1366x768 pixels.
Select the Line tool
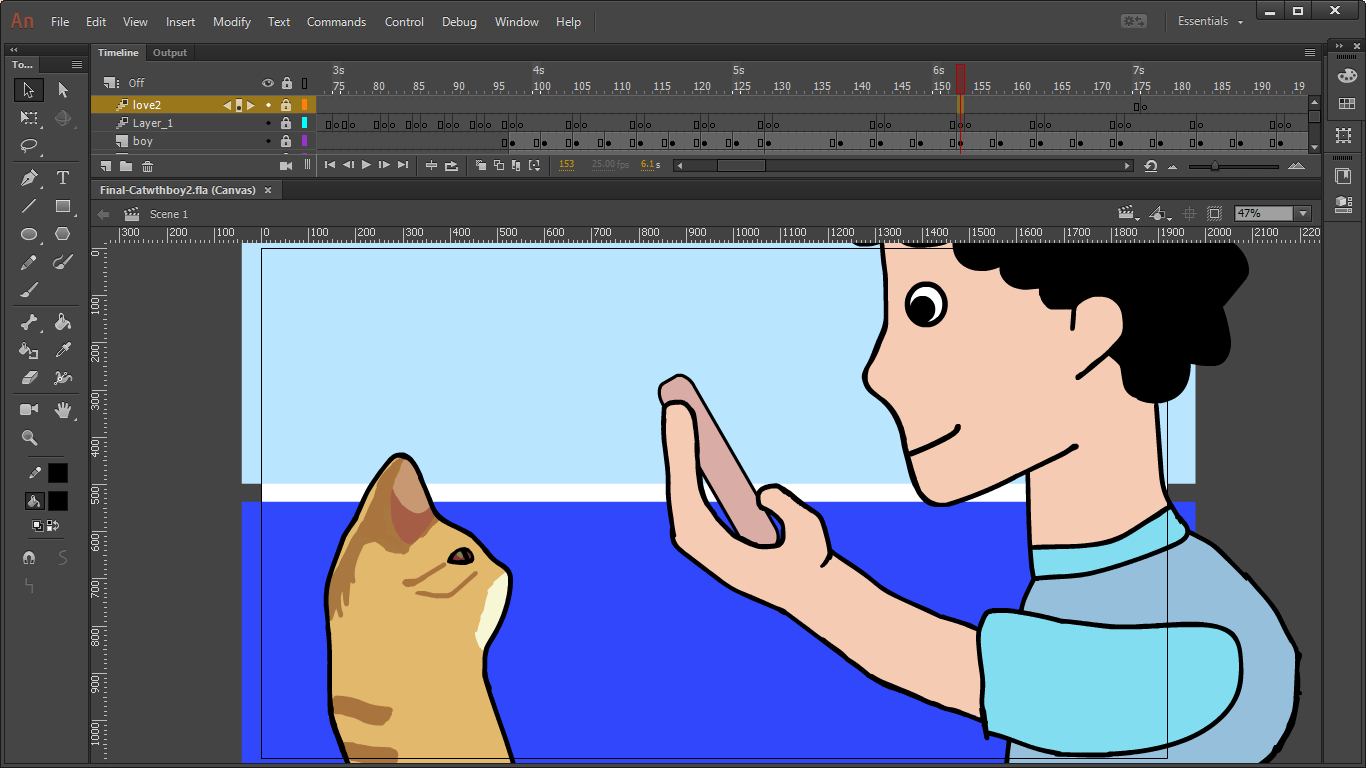click(x=29, y=206)
